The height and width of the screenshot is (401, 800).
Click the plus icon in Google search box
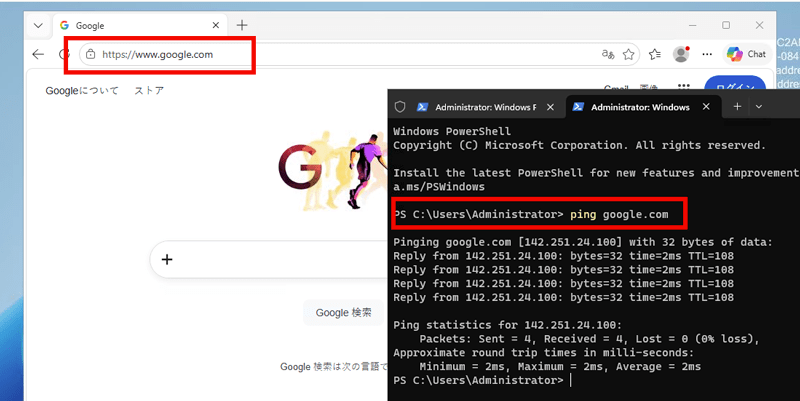[167, 260]
